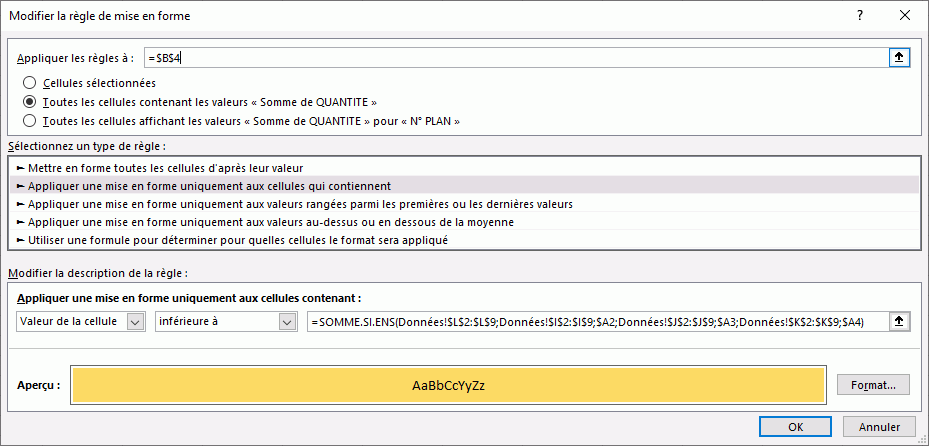This screenshot has width=929, height=446.
Task: Click the 'Appliquer les règles à' range field
Action: click(514, 57)
